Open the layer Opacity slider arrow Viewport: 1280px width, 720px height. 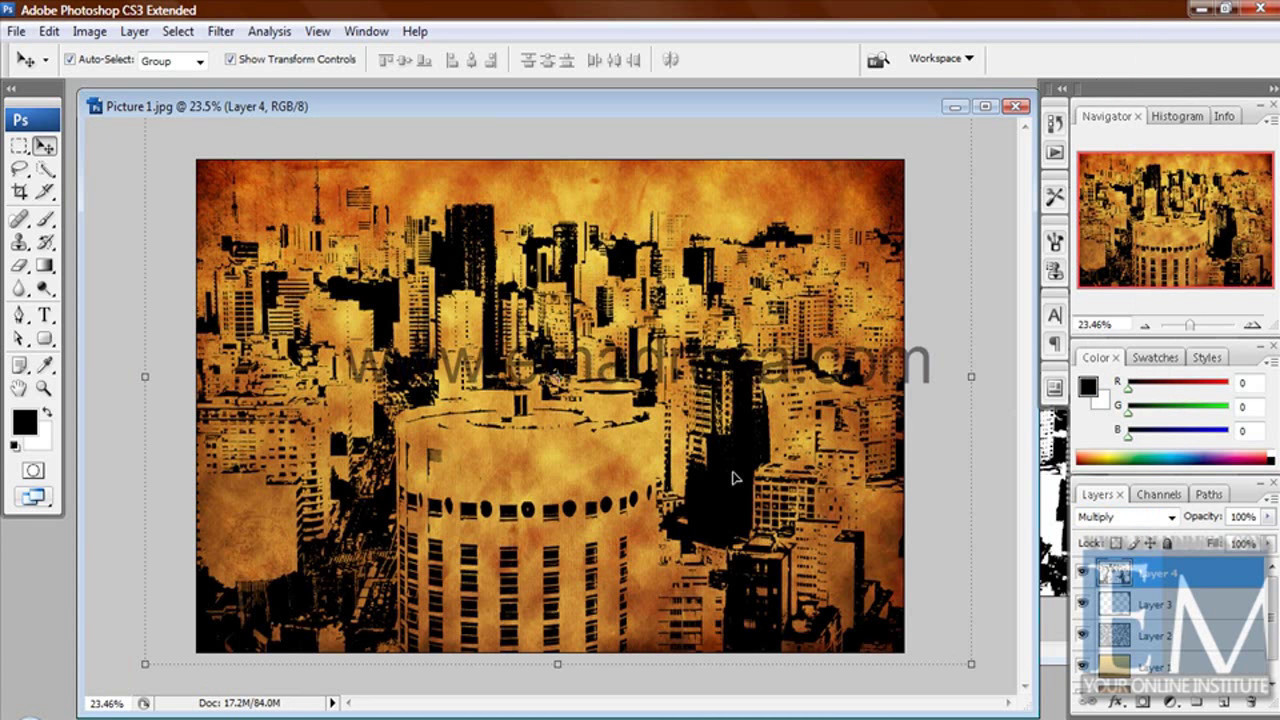click(x=1267, y=517)
